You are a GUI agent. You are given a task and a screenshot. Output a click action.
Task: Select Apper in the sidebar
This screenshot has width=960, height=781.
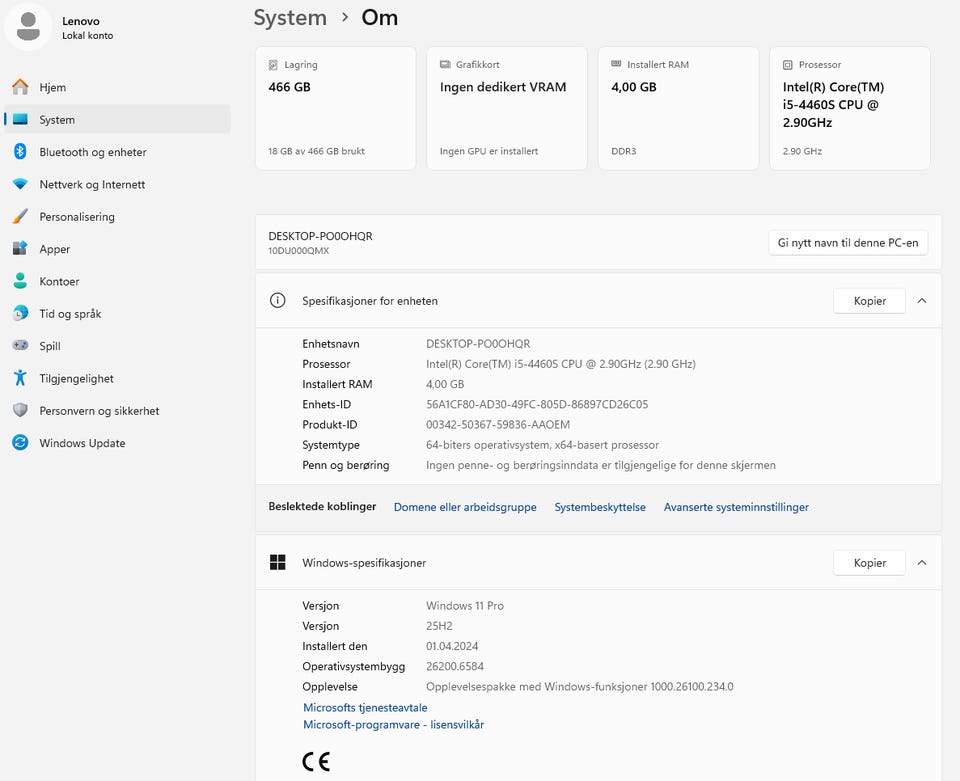pos(117,249)
